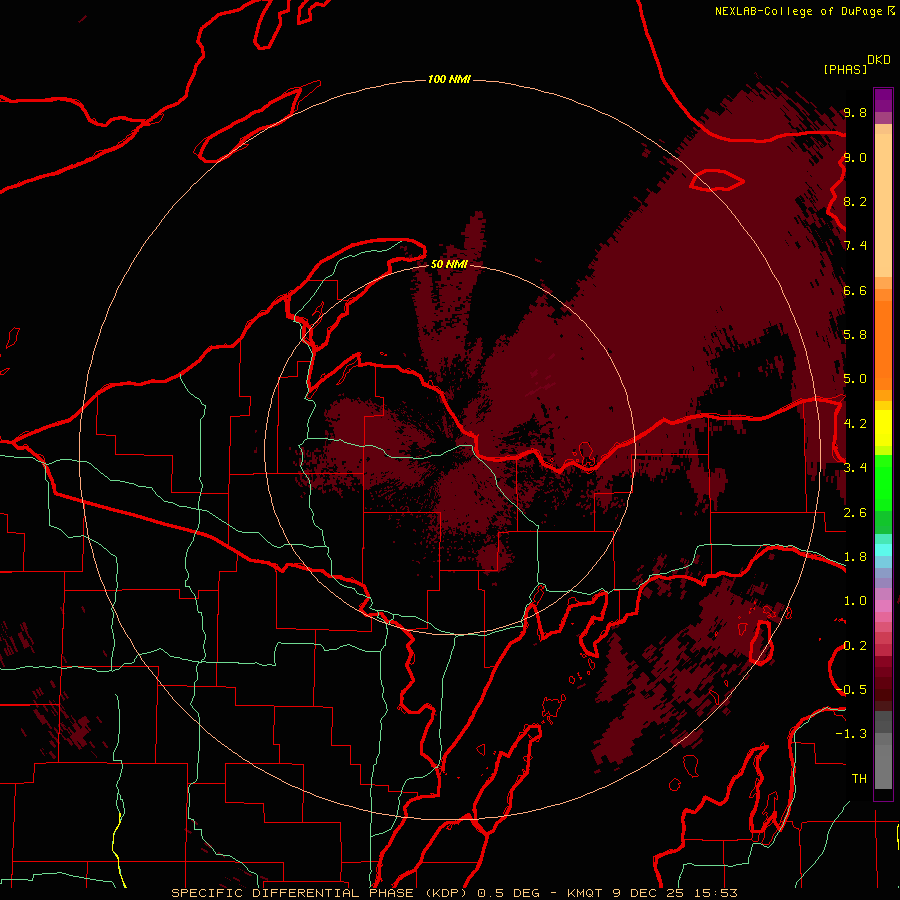Click the 1.0 scale value
Viewport: 900px width, 900px height.
click(855, 601)
